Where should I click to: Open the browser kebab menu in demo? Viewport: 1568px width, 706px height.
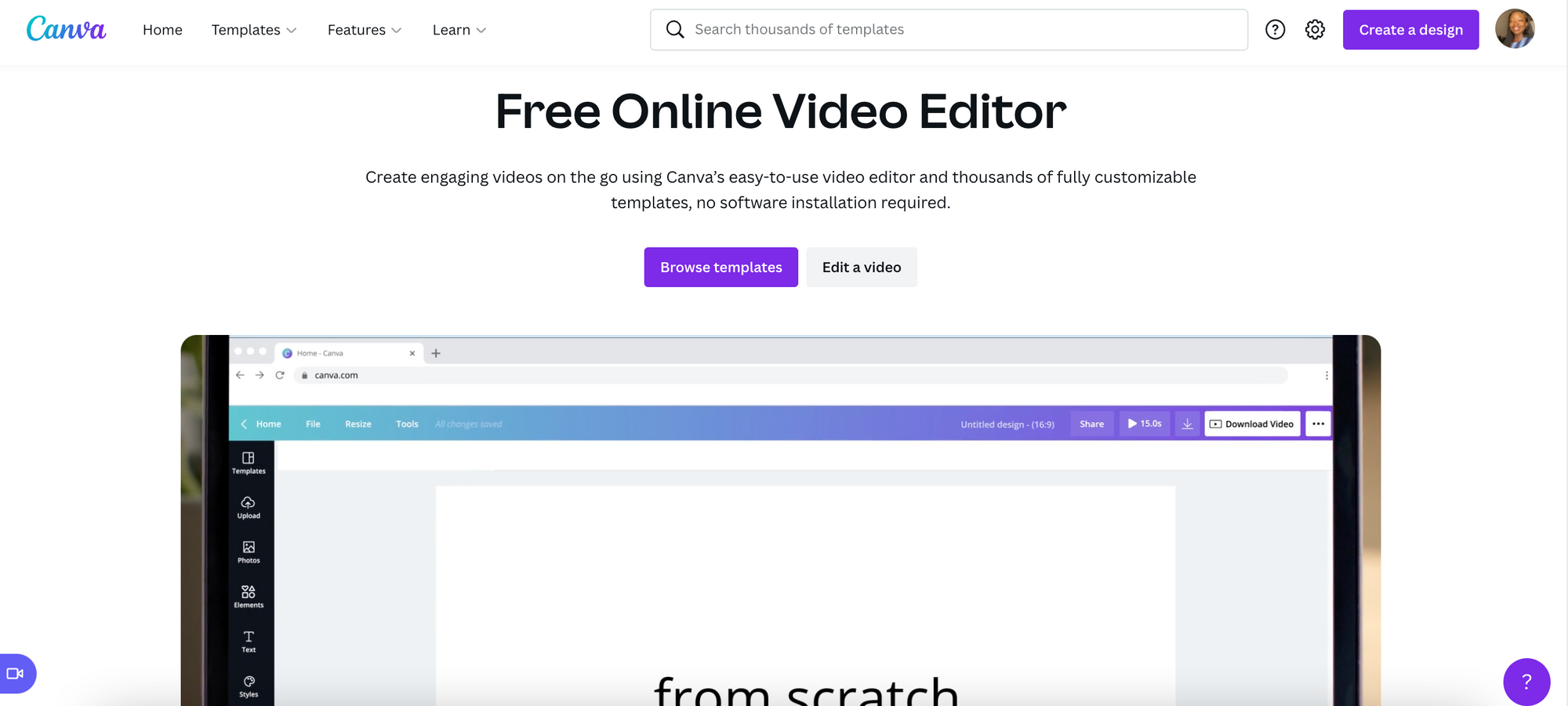coord(1327,376)
